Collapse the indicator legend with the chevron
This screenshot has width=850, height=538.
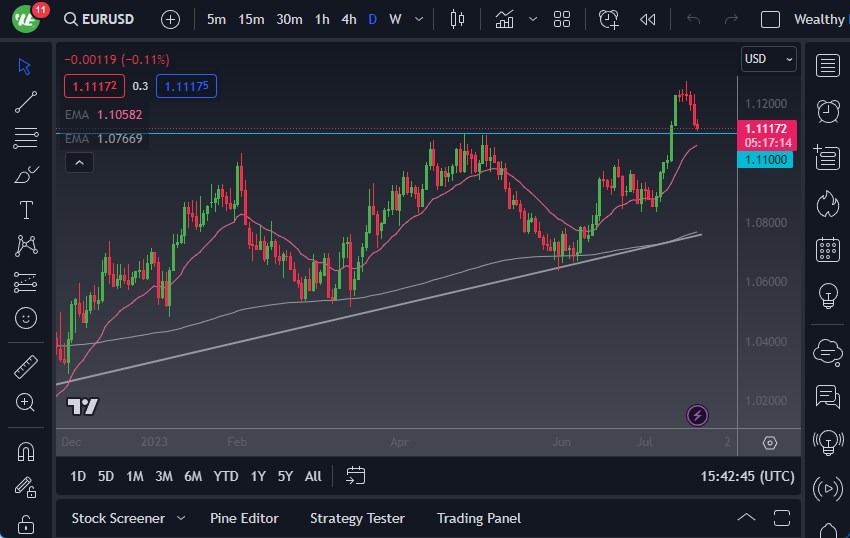[x=80, y=163]
